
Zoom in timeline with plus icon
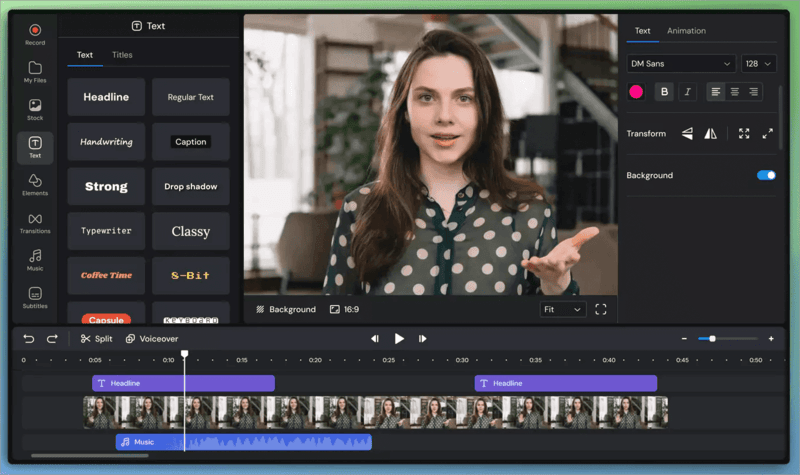pyautogui.click(x=771, y=339)
